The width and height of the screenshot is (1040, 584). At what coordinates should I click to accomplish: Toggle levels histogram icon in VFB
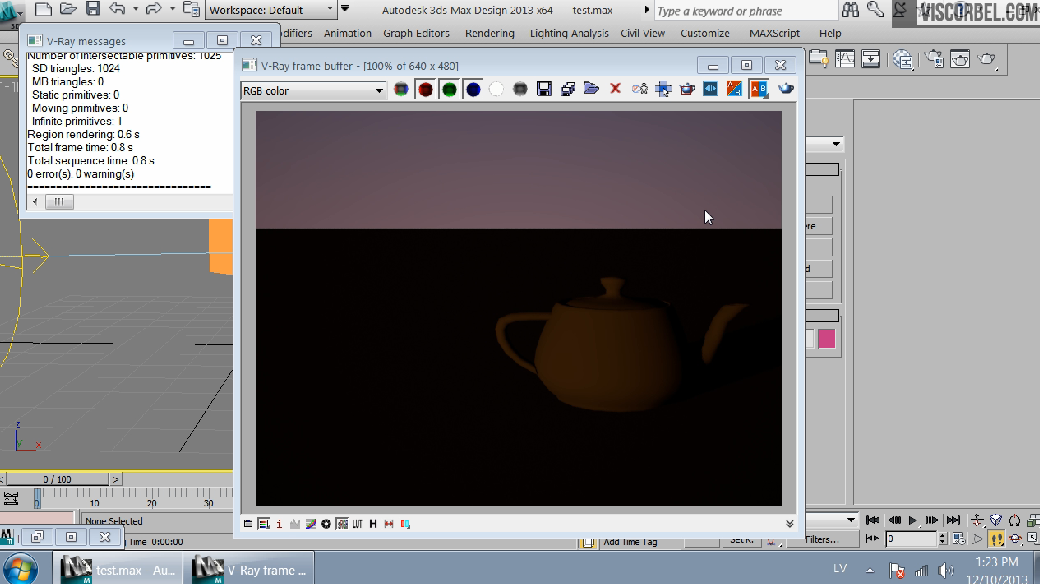tap(295, 524)
